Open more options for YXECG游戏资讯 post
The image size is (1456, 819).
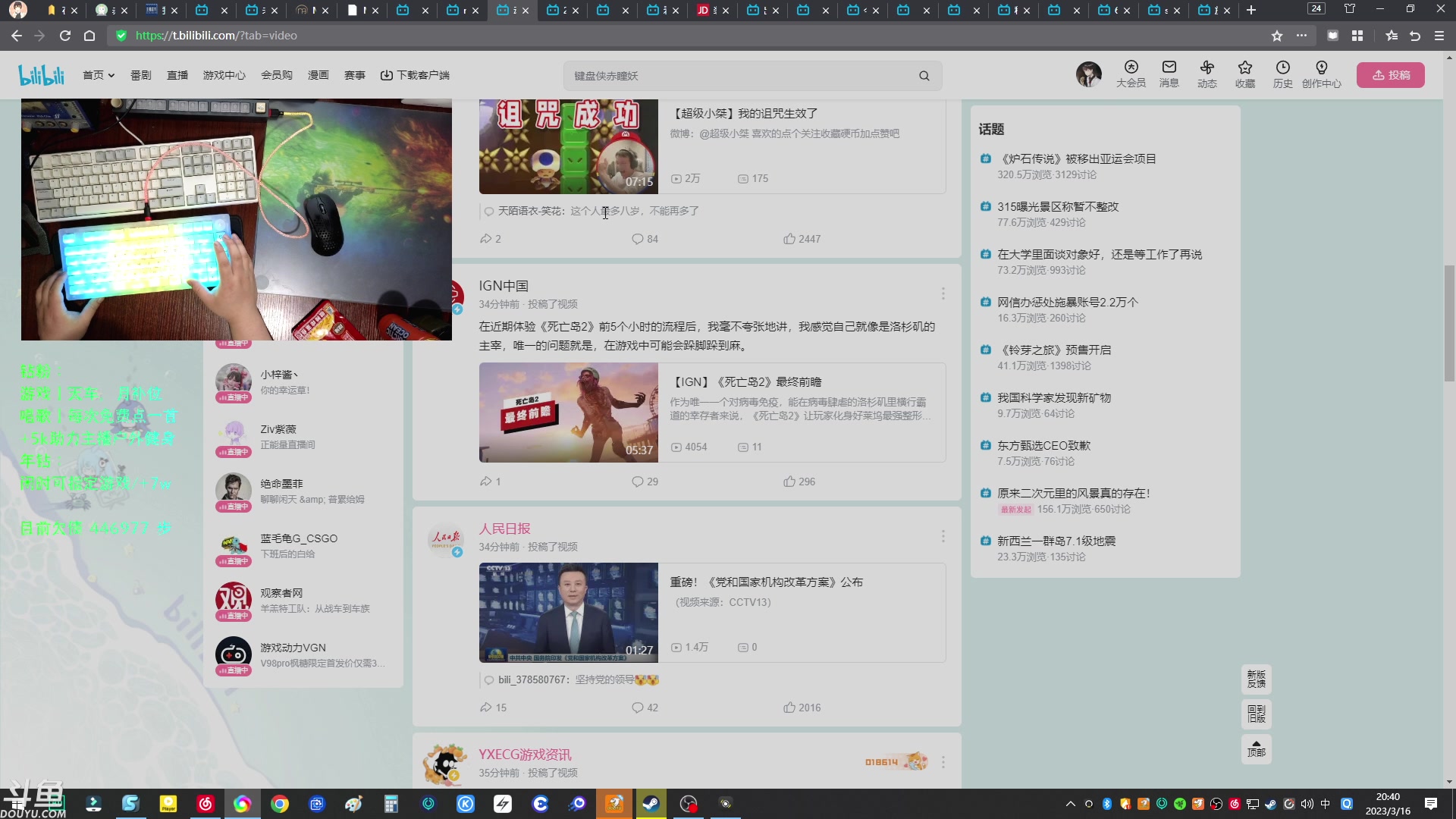943,762
